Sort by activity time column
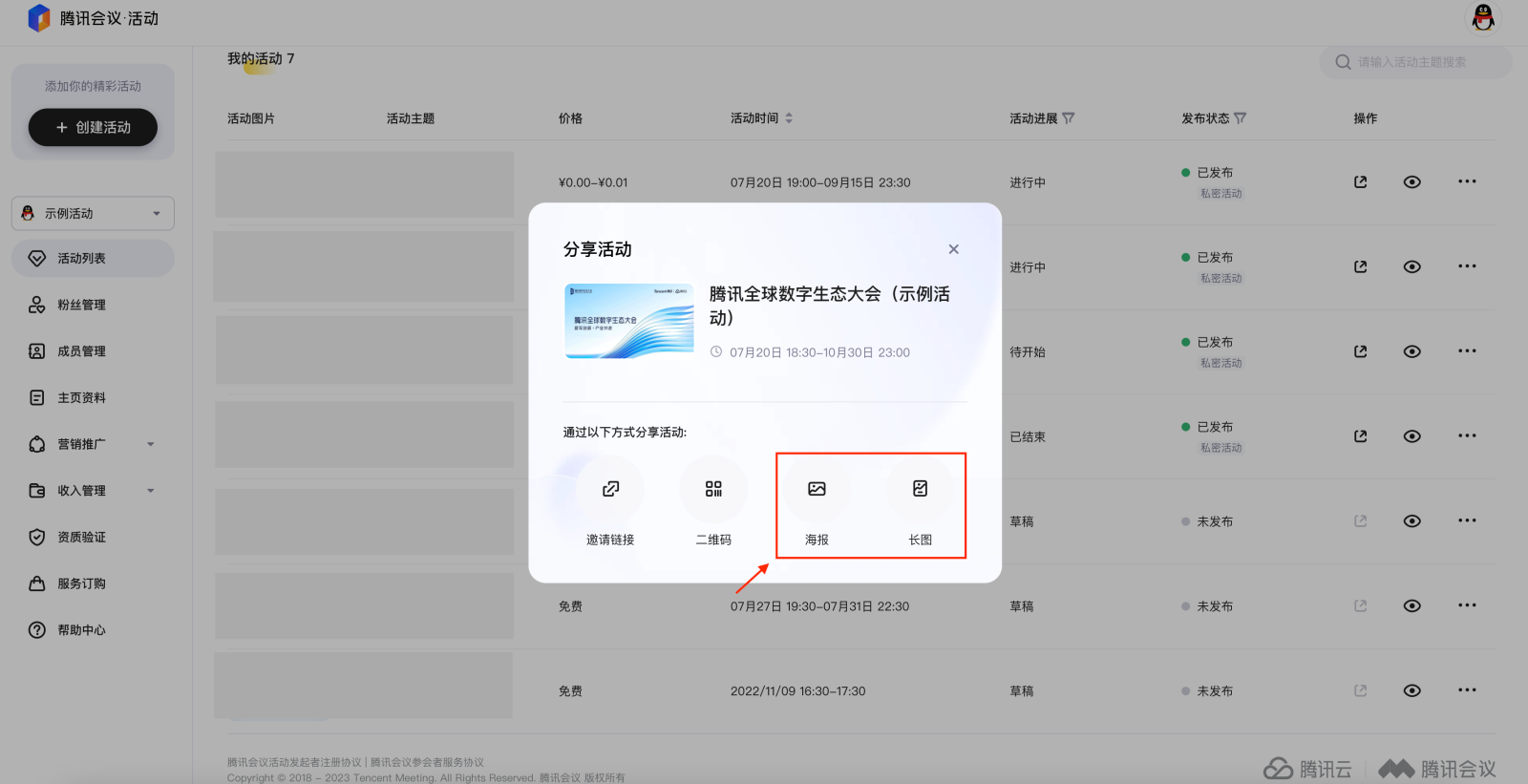 [789, 118]
